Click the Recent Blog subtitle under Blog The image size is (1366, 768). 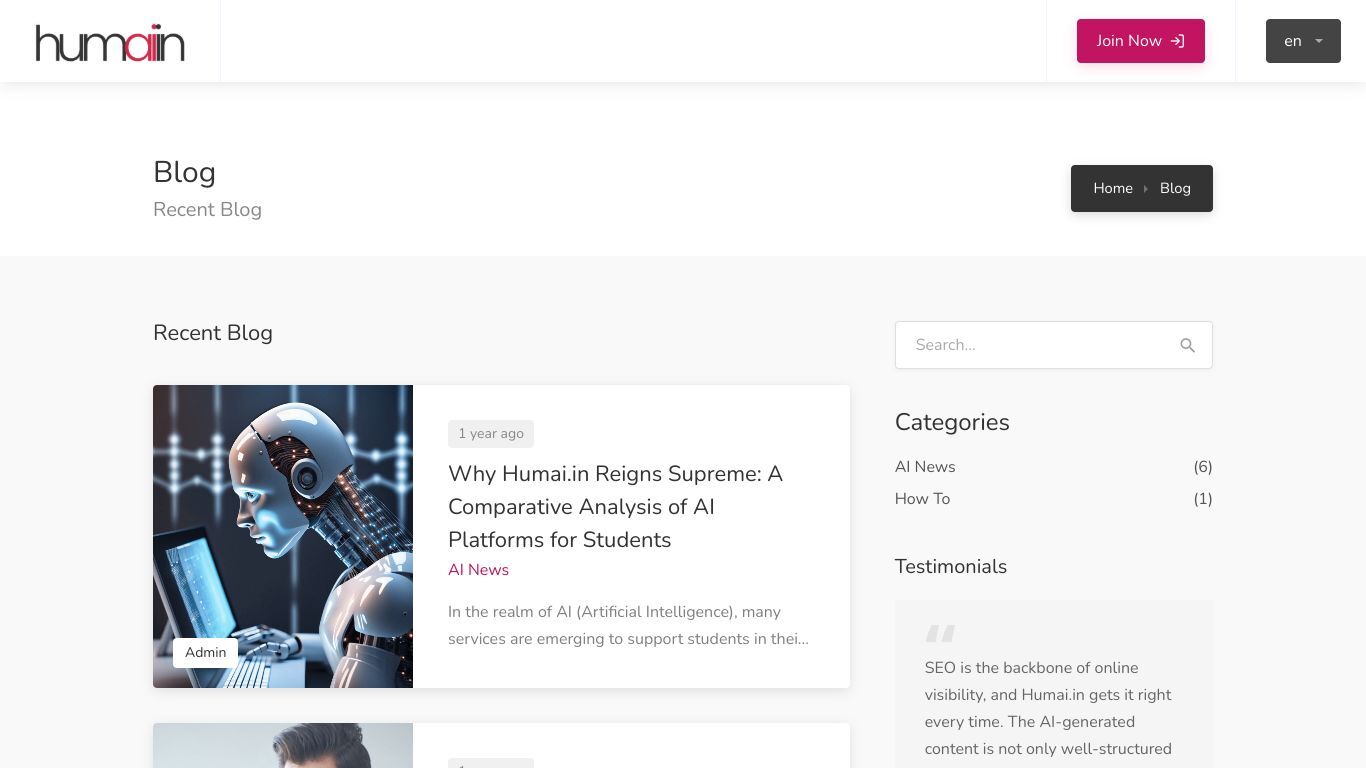(x=207, y=210)
